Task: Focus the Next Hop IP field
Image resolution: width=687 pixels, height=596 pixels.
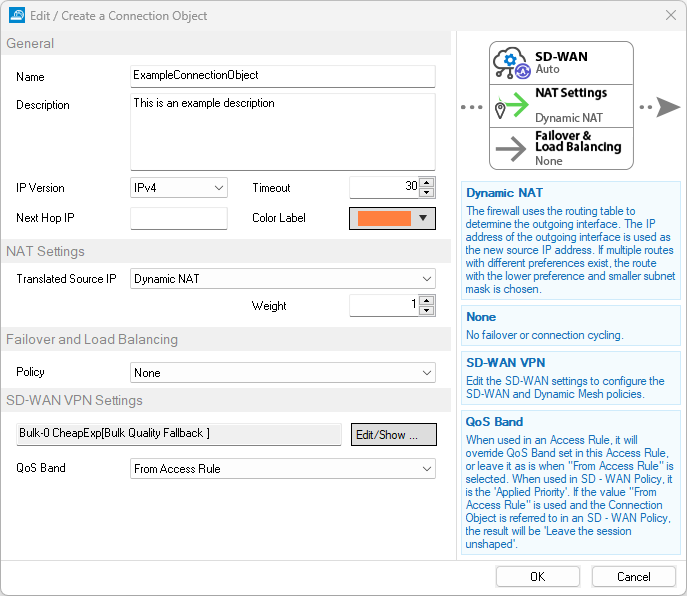Action: tap(179, 218)
